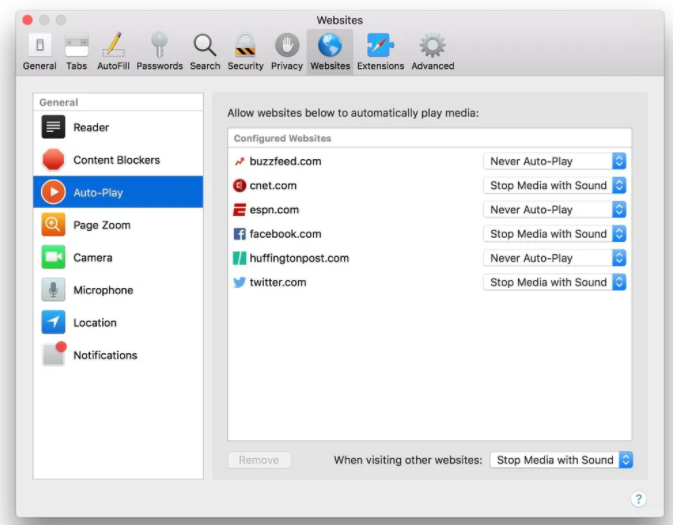Open the facebook.com auto-play dropdown
Image resolution: width=673 pixels, height=525 pixels.
point(554,234)
